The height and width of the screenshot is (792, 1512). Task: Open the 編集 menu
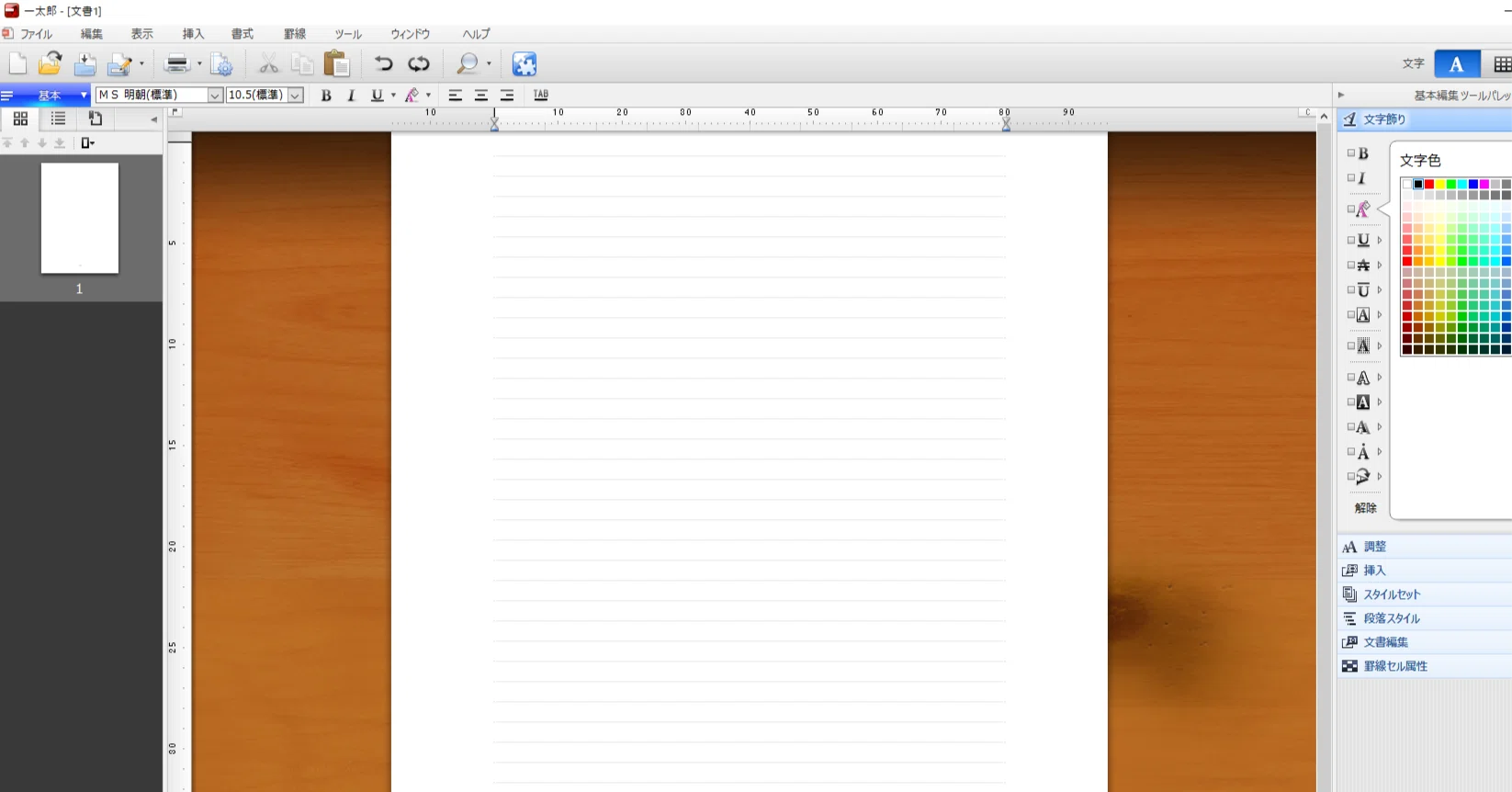click(x=91, y=34)
